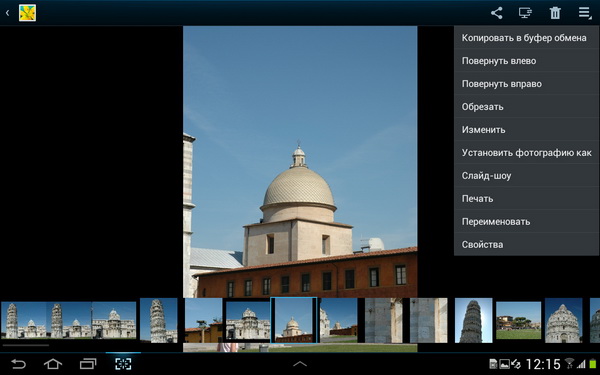The width and height of the screenshot is (600, 375).
Task: Tap the share icon in top bar
Action: click(x=496, y=13)
